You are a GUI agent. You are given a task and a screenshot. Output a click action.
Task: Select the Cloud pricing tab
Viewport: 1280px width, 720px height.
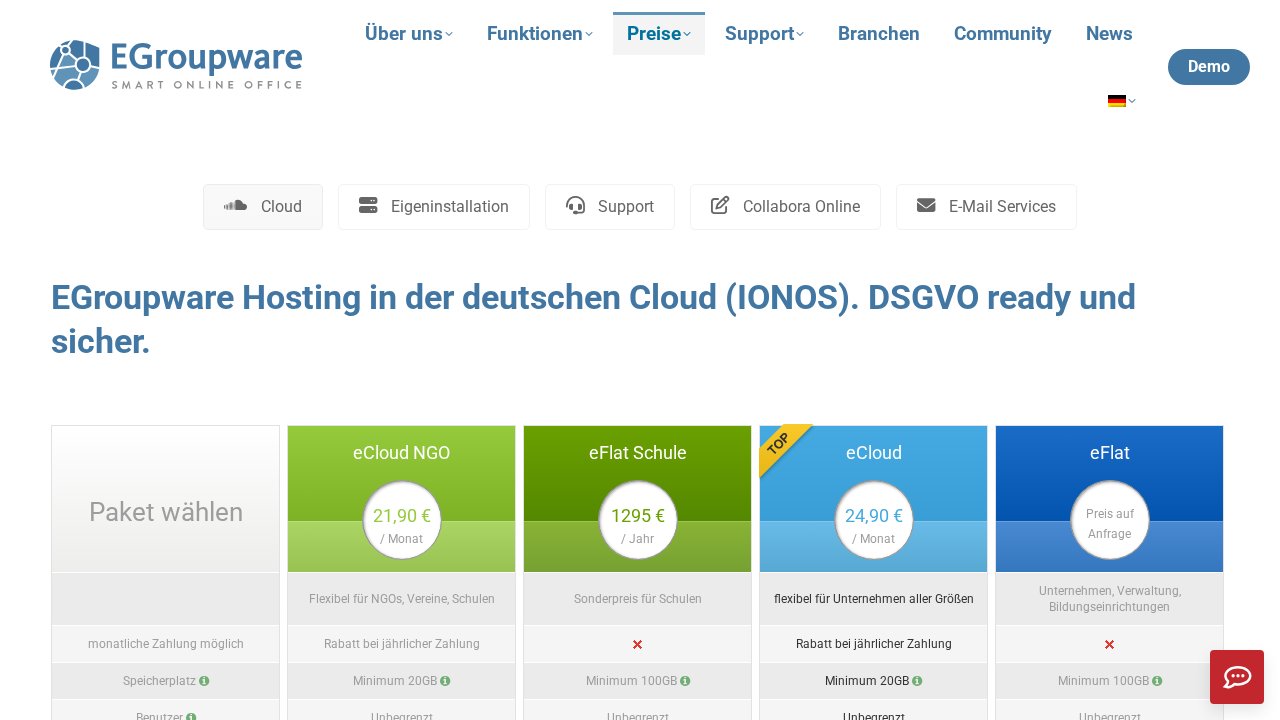(x=263, y=207)
